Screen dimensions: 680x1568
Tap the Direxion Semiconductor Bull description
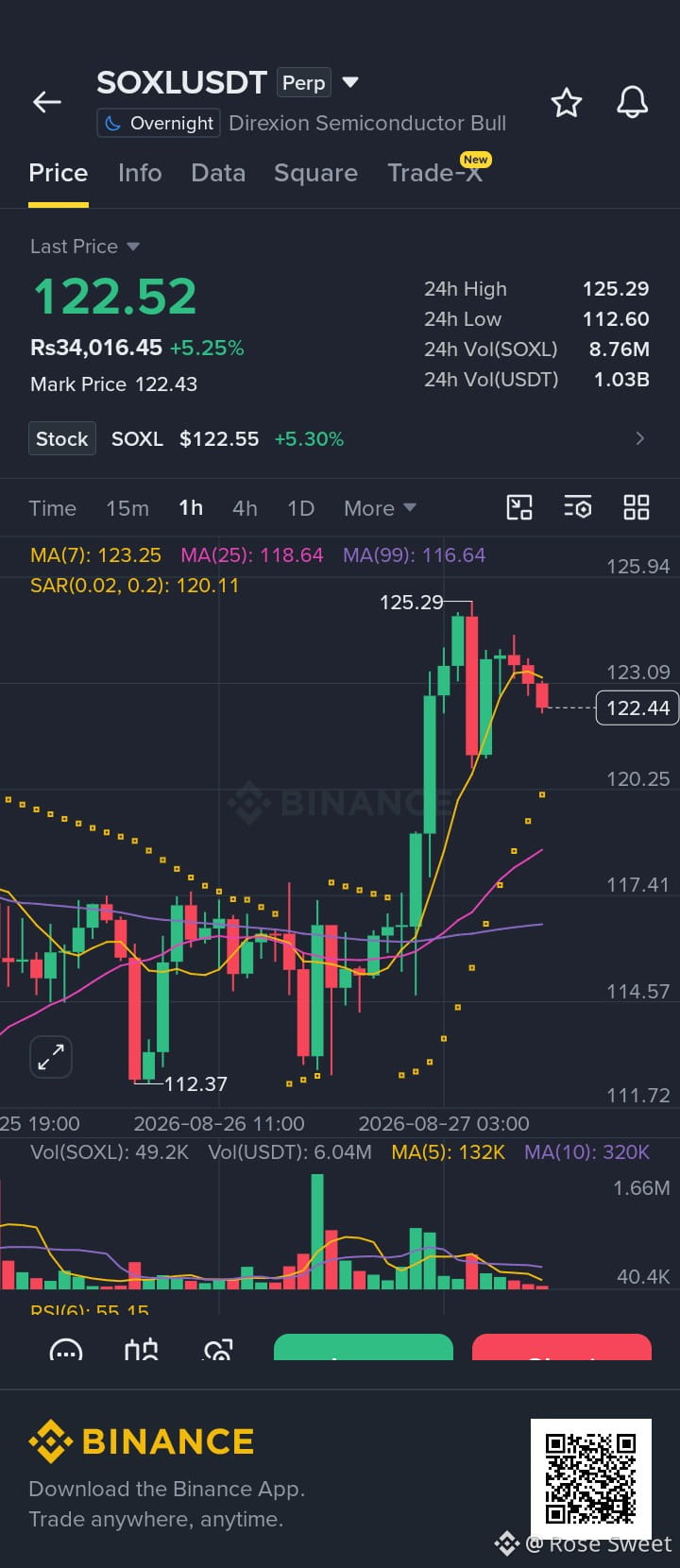367,123
